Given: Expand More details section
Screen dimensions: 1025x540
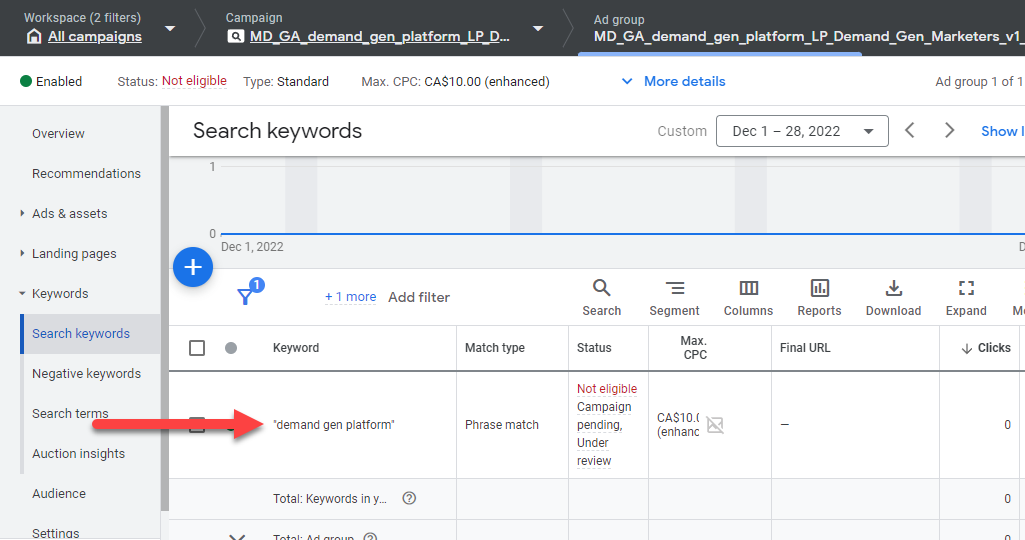Looking at the screenshot, I should (673, 81).
